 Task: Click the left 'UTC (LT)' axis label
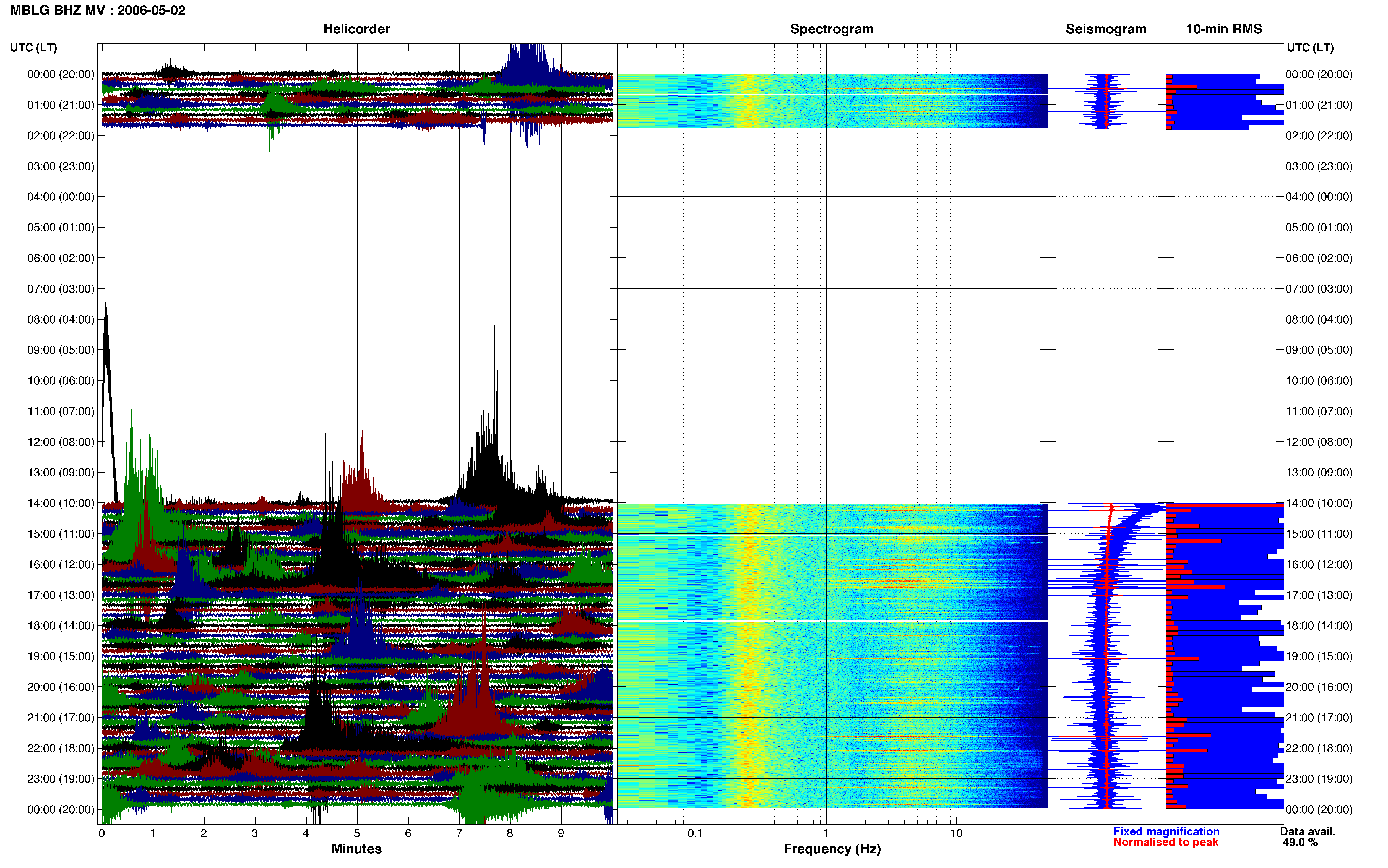33,48
